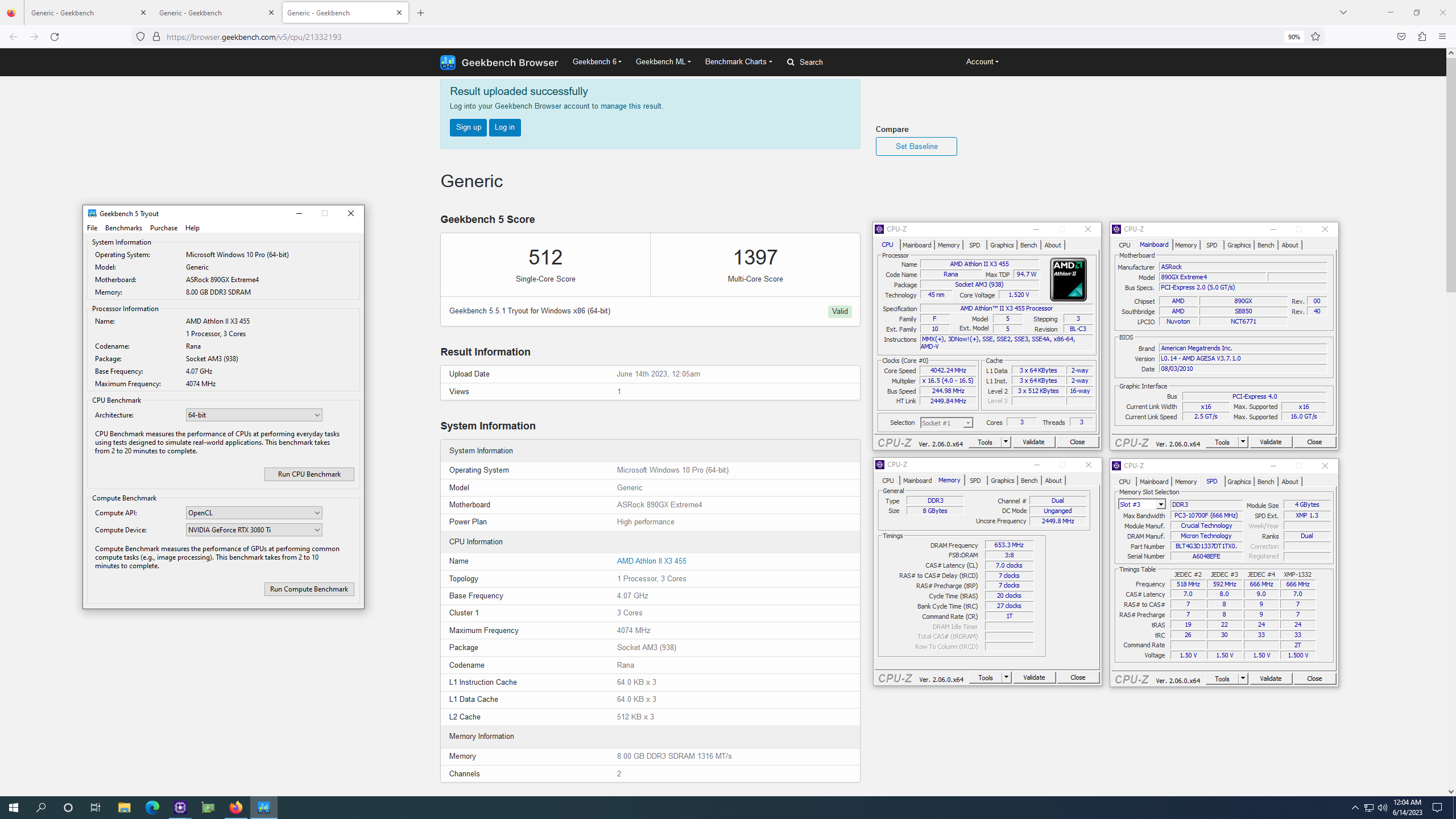Open the File menu in Geekbench 5 Tryout
1456x819 pixels.
click(92, 228)
